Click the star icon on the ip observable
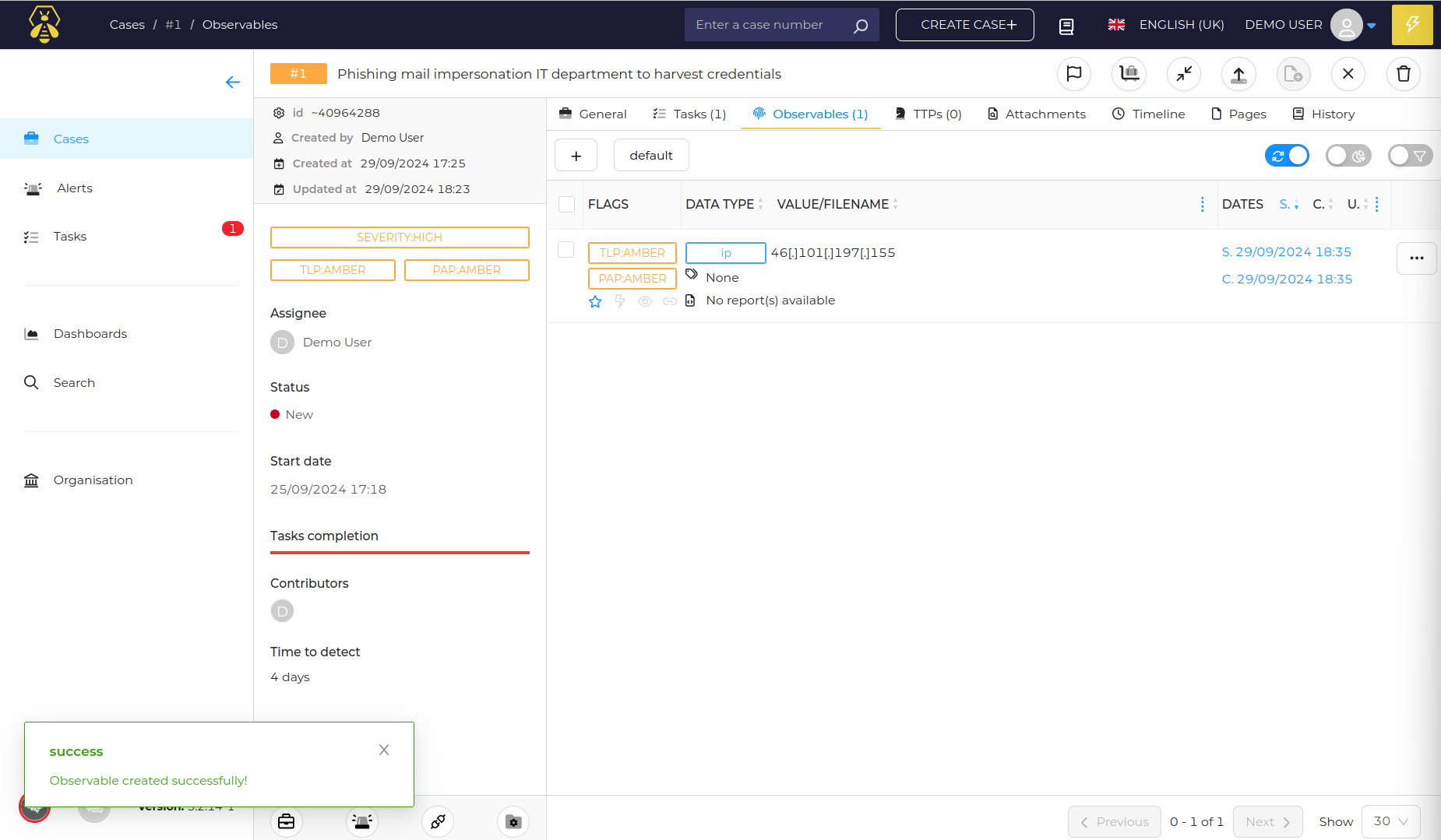The image size is (1441, 840). [595, 301]
